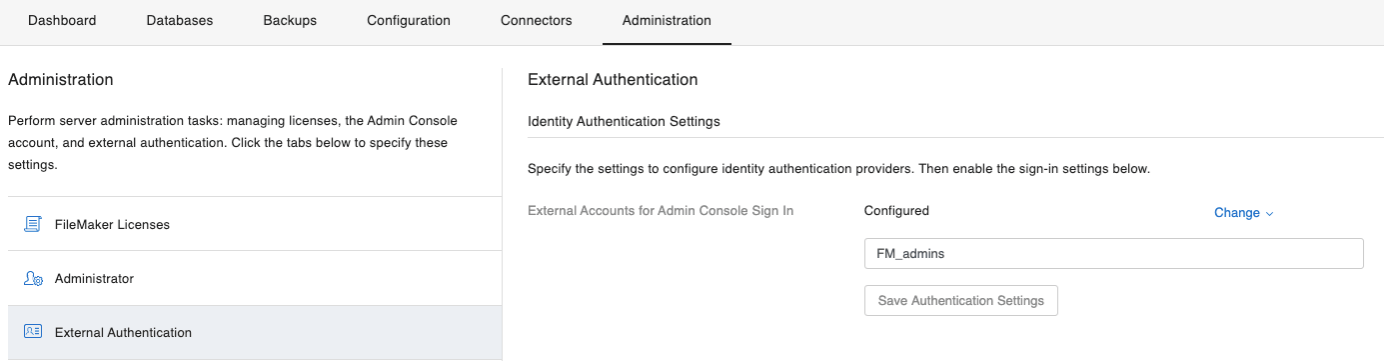Focus the FM_admins text field
The image size is (1384, 361).
click(1114, 254)
